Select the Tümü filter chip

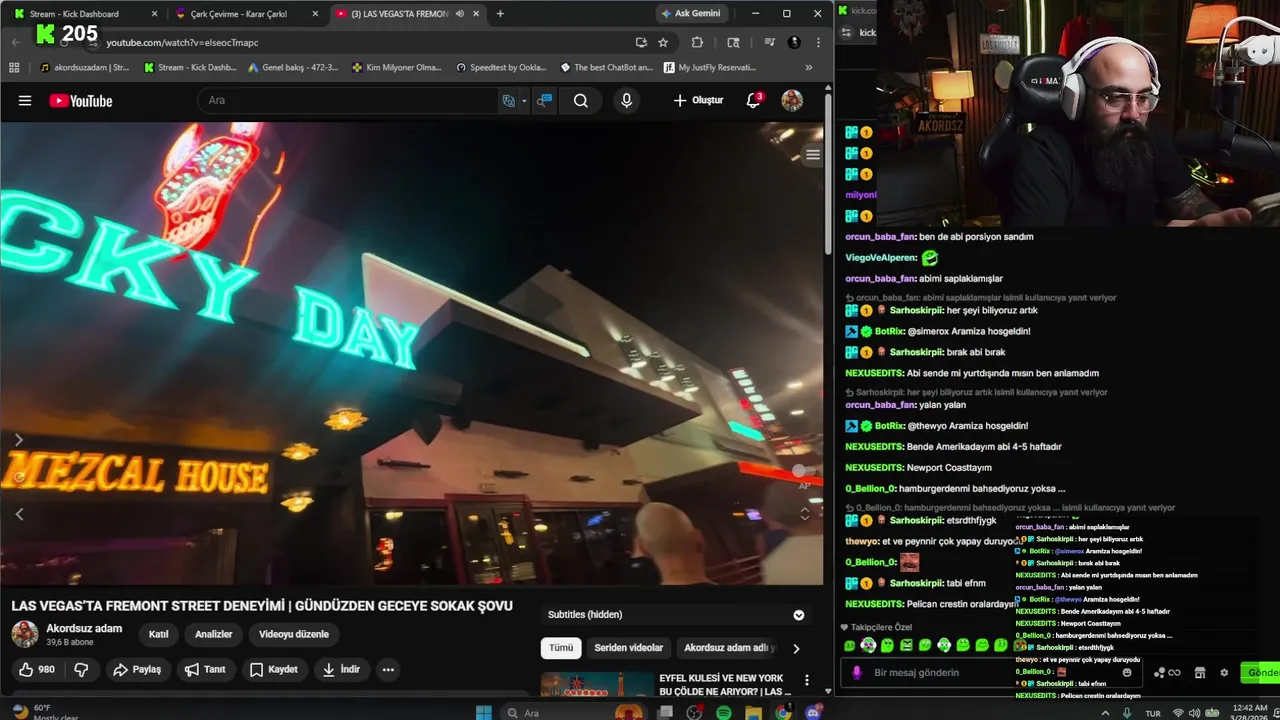561,648
